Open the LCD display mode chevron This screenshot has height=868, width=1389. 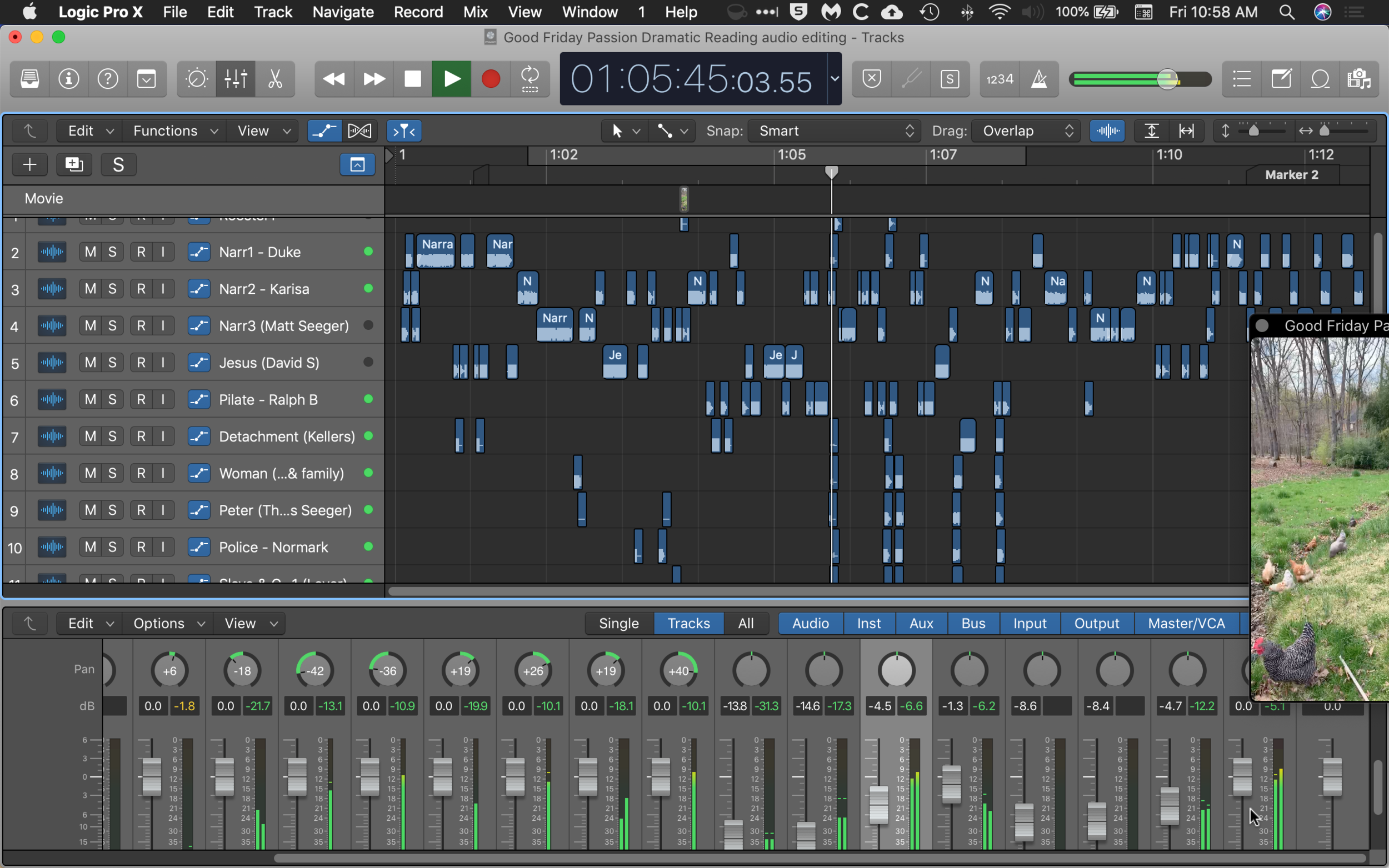click(835, 79)
